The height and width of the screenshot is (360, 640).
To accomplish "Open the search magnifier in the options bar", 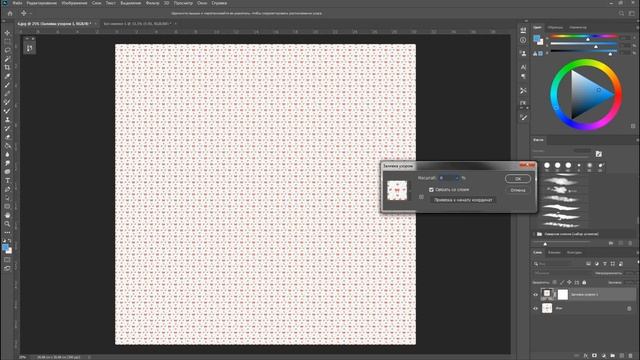I will pyautogui.click(x=621, y=13).
